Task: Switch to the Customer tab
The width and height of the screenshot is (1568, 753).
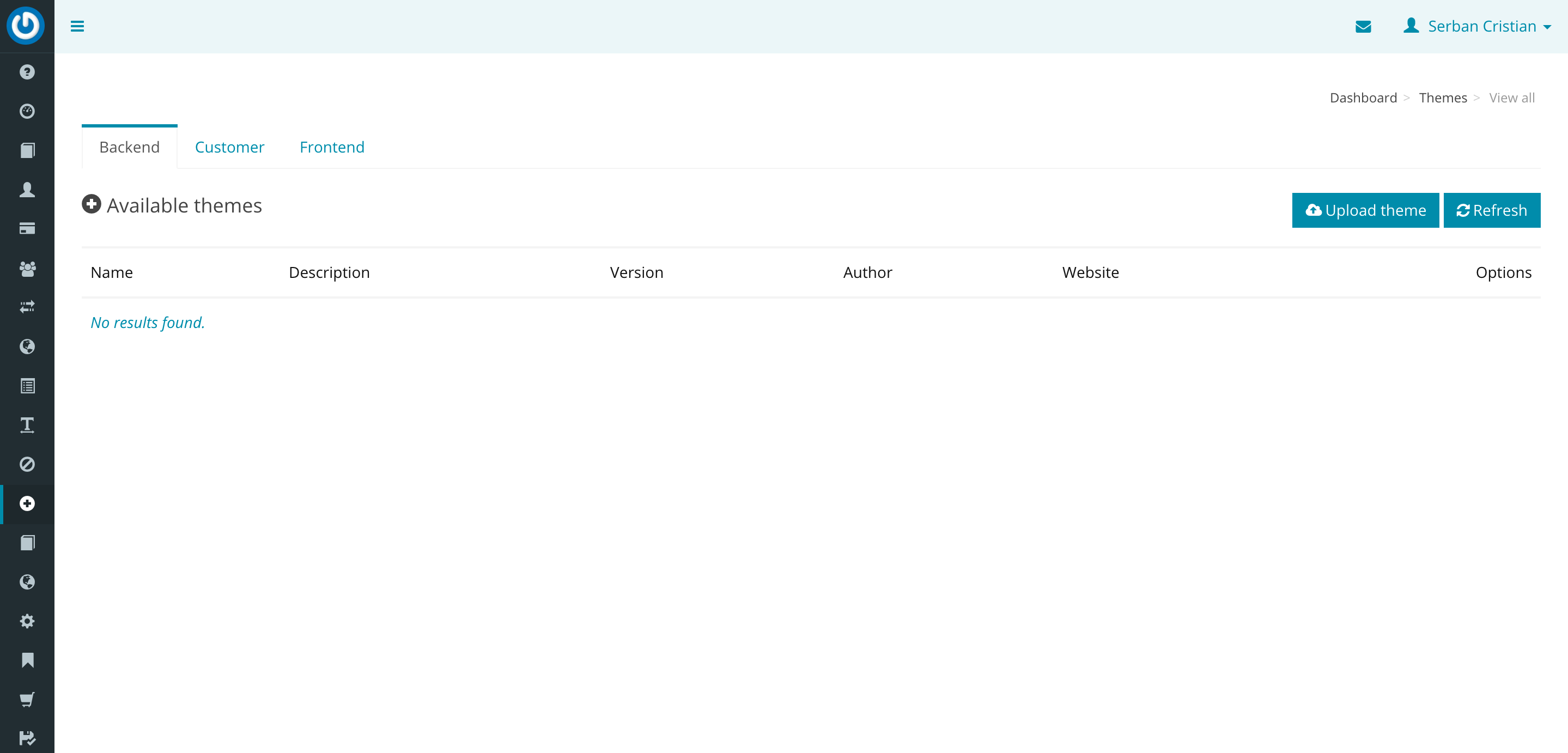Action: pyautogui.click(x=229, y=147)
